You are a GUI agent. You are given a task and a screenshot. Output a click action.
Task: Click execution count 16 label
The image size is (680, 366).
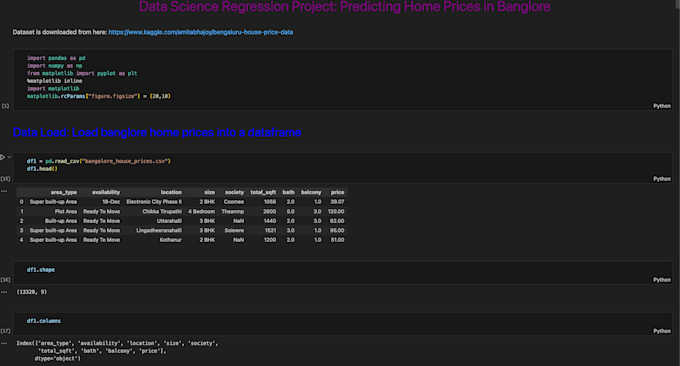point(5,280)
